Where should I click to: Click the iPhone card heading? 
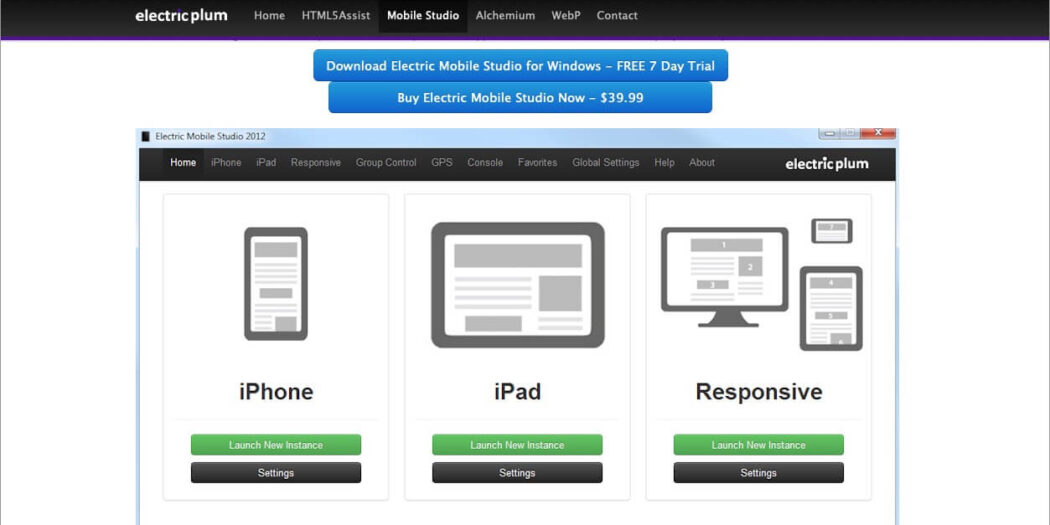pos(276,392)
